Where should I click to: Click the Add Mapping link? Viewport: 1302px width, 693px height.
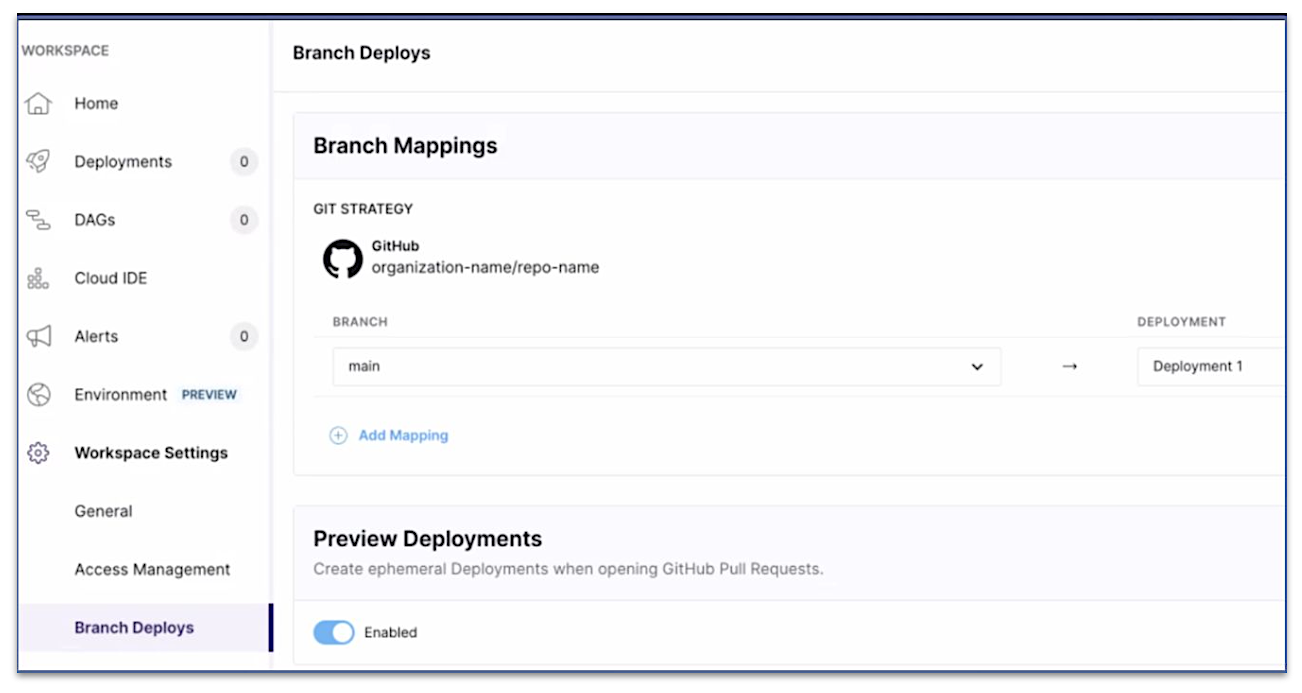click(403, 436)
